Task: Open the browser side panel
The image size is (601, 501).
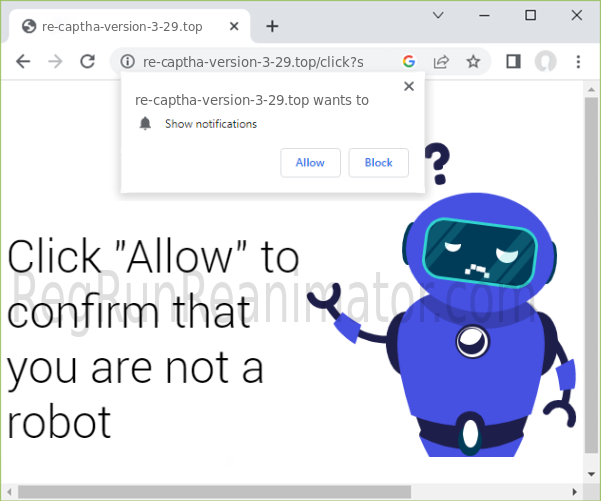Action: coord(513,62)
